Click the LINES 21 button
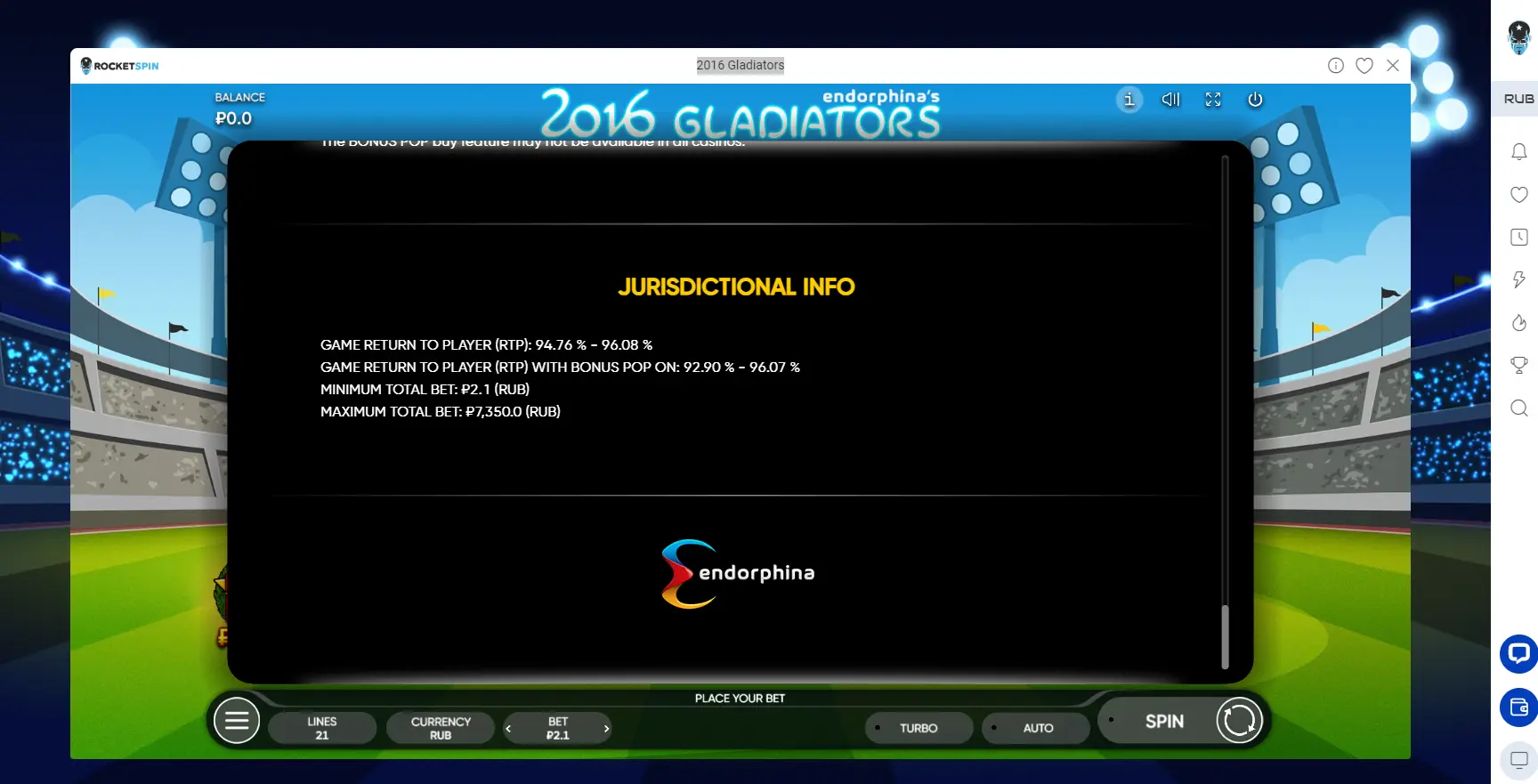The height and width of the screenshot is (784, 1538). click(322, 728)
